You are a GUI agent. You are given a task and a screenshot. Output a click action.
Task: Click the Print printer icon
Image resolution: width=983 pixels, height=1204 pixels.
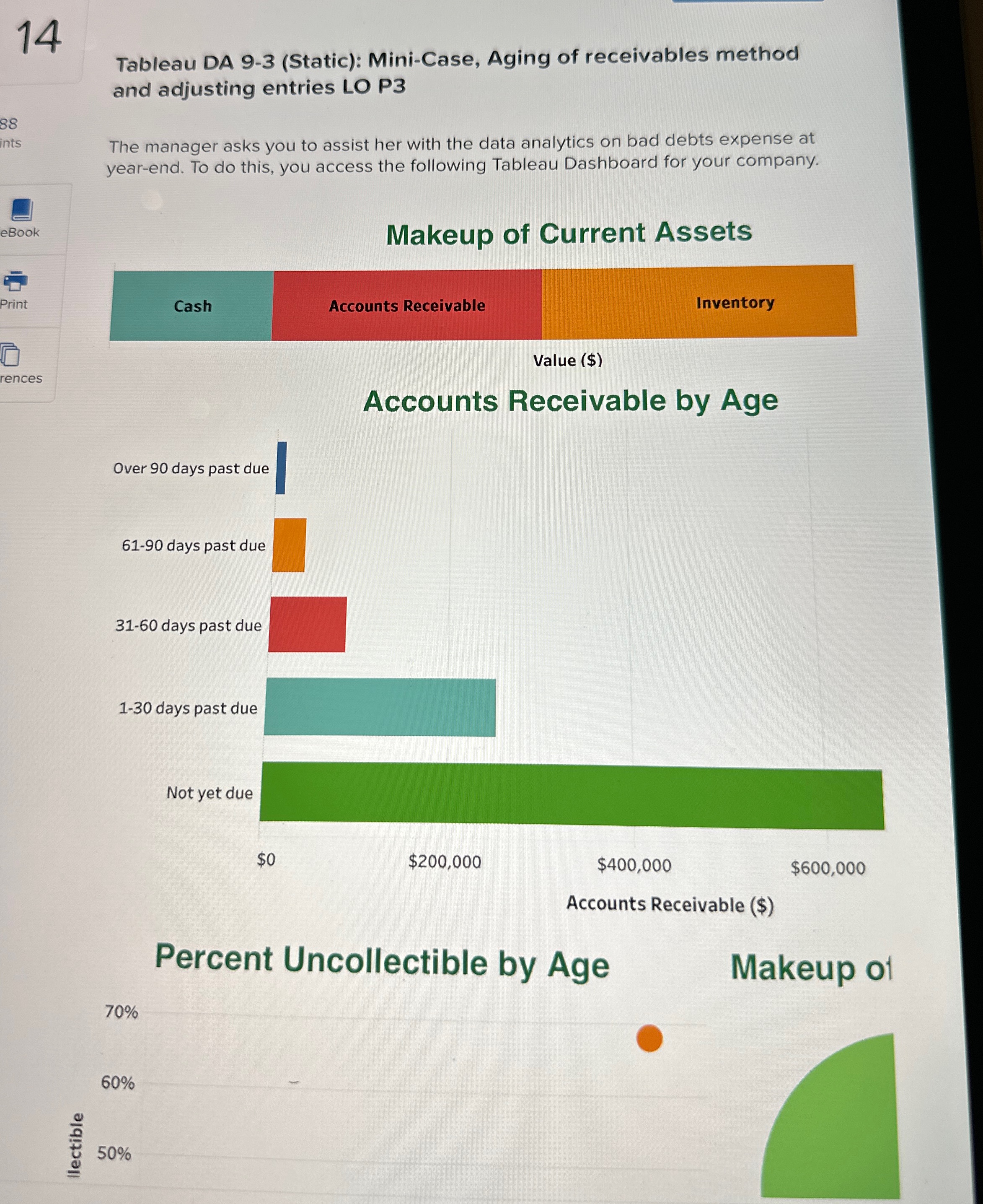point(15,280)
